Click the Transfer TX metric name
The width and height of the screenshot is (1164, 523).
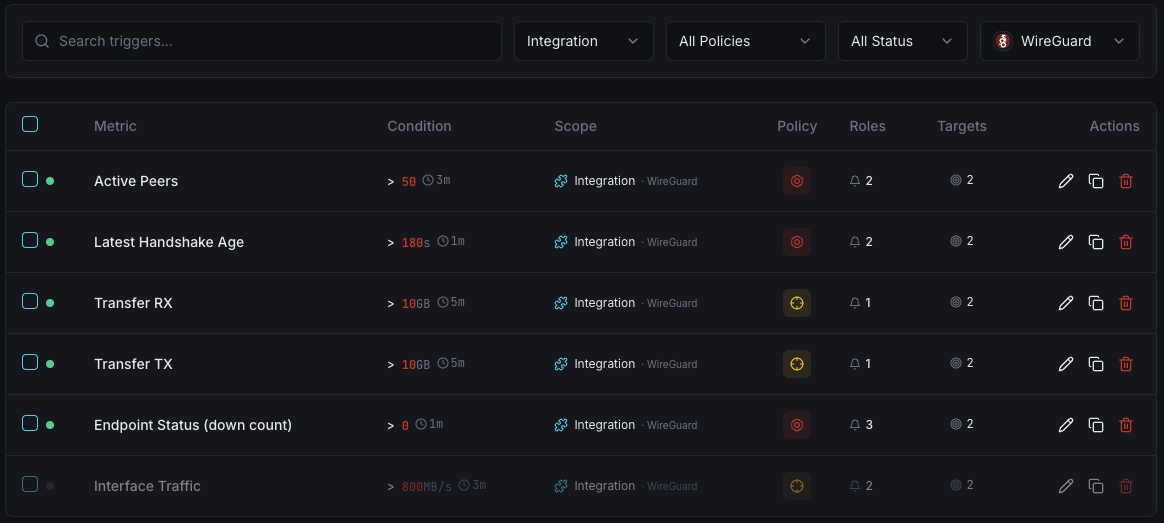(133, 364)
